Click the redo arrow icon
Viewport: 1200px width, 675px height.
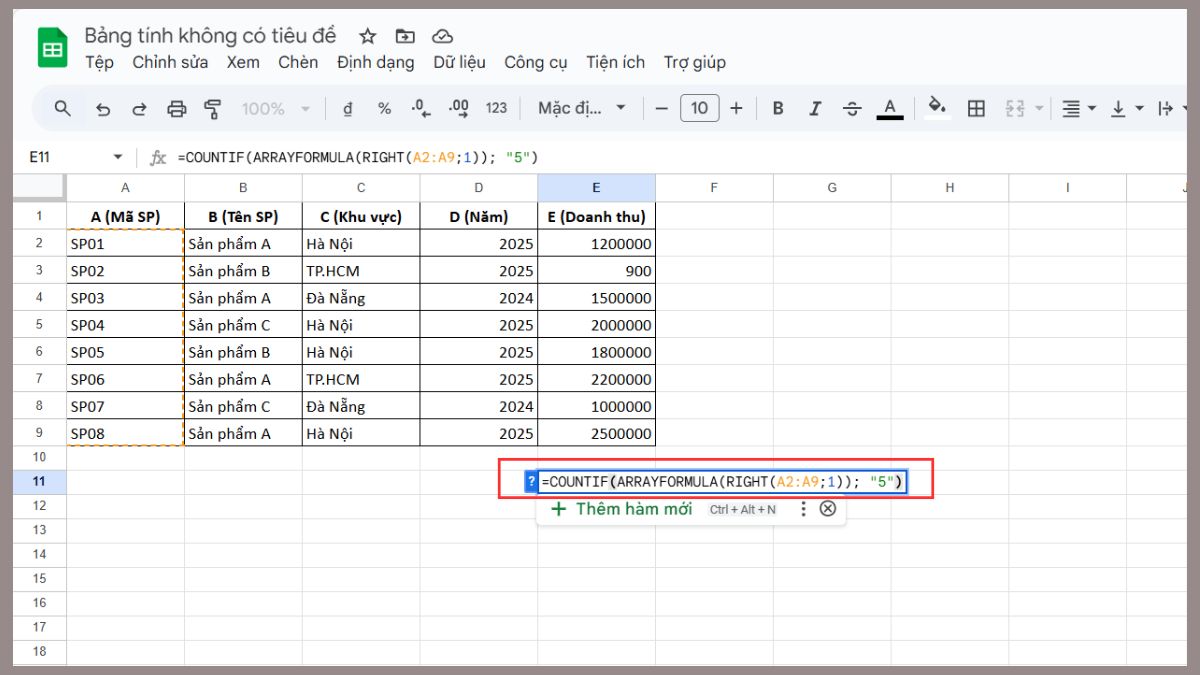(139, 109)
